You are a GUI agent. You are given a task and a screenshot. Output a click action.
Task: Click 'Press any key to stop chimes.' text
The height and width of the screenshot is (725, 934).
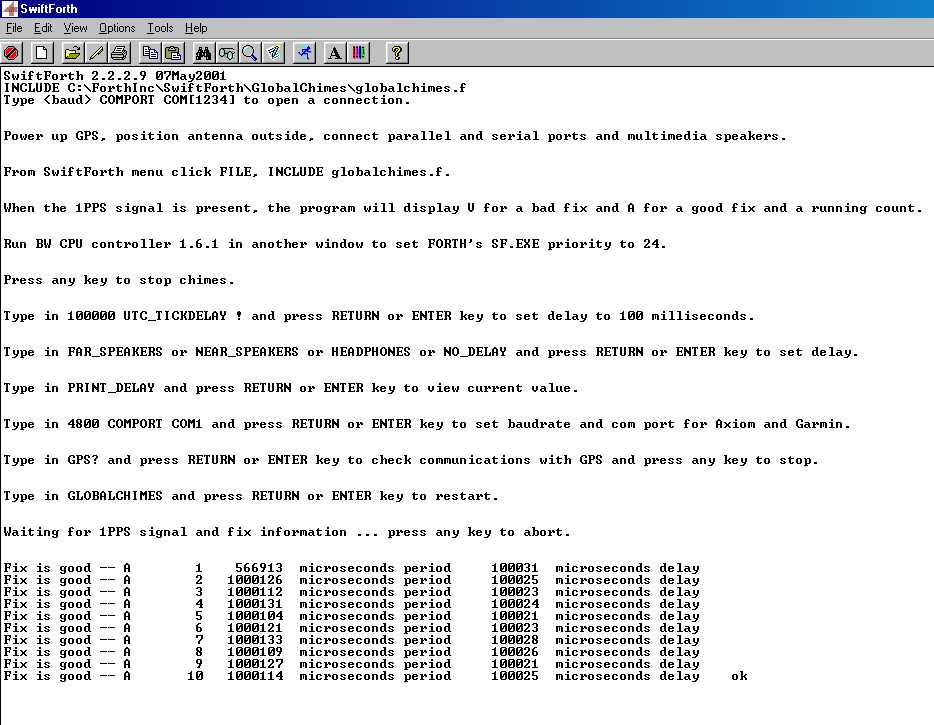click(x=119, y=280)
